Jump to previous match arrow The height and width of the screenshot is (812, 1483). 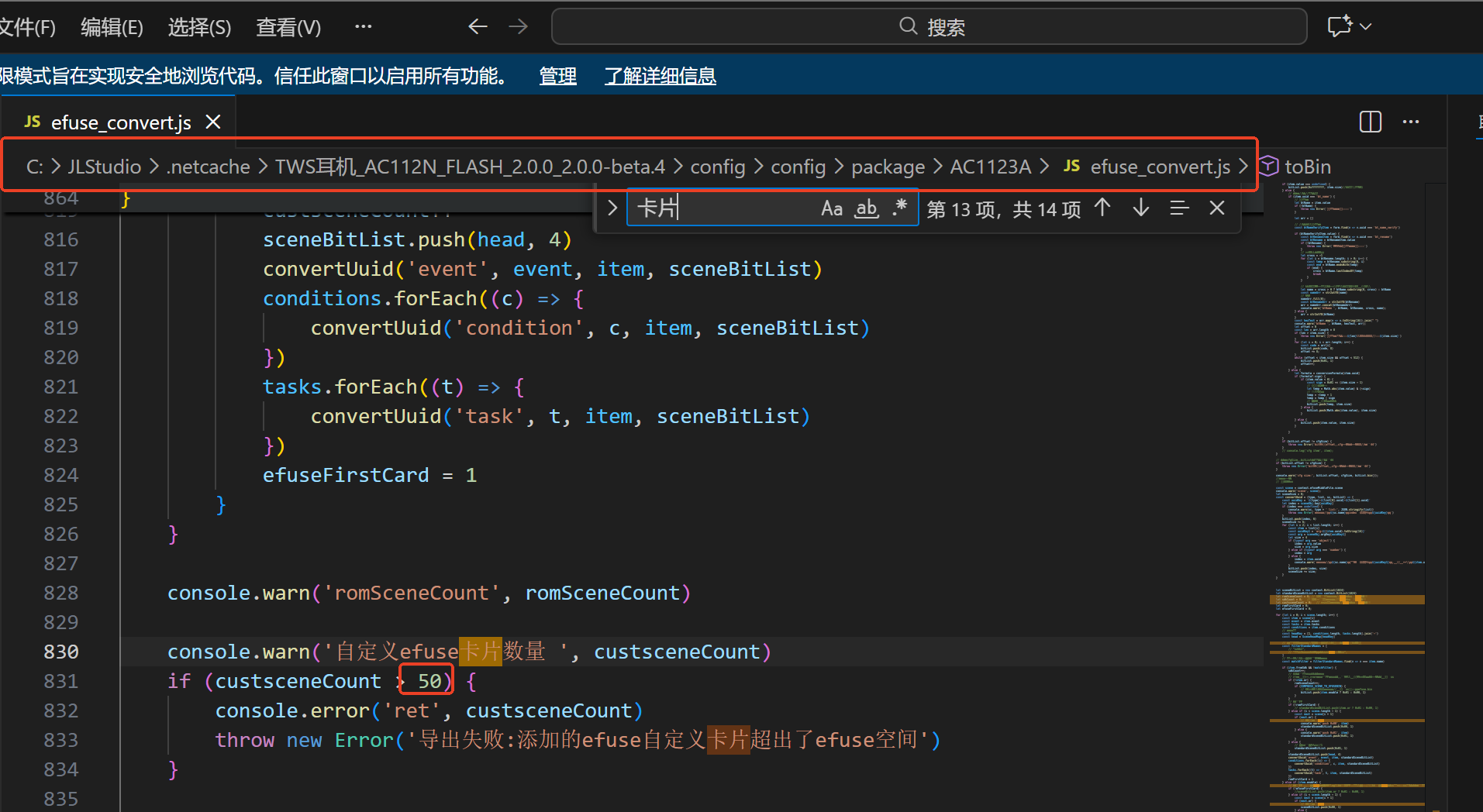click(1102, 208)
